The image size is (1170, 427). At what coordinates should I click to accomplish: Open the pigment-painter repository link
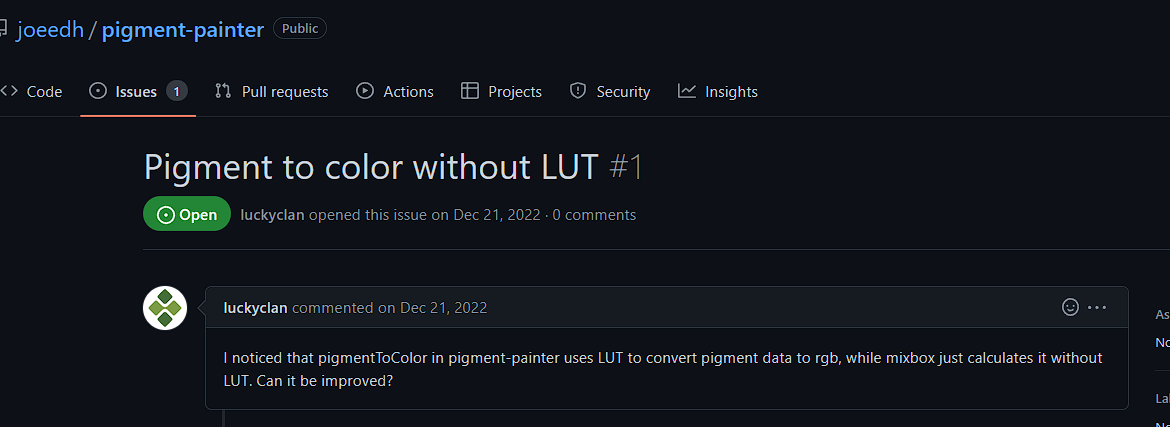(x=183, y=29)
